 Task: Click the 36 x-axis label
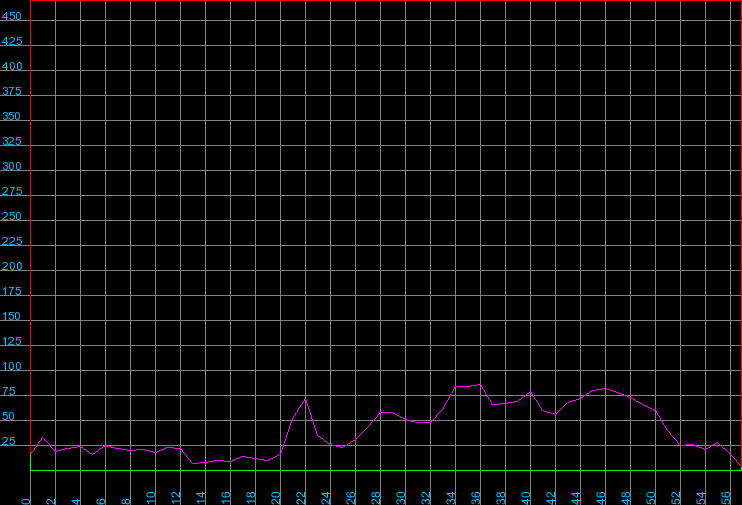coord(477,497)
